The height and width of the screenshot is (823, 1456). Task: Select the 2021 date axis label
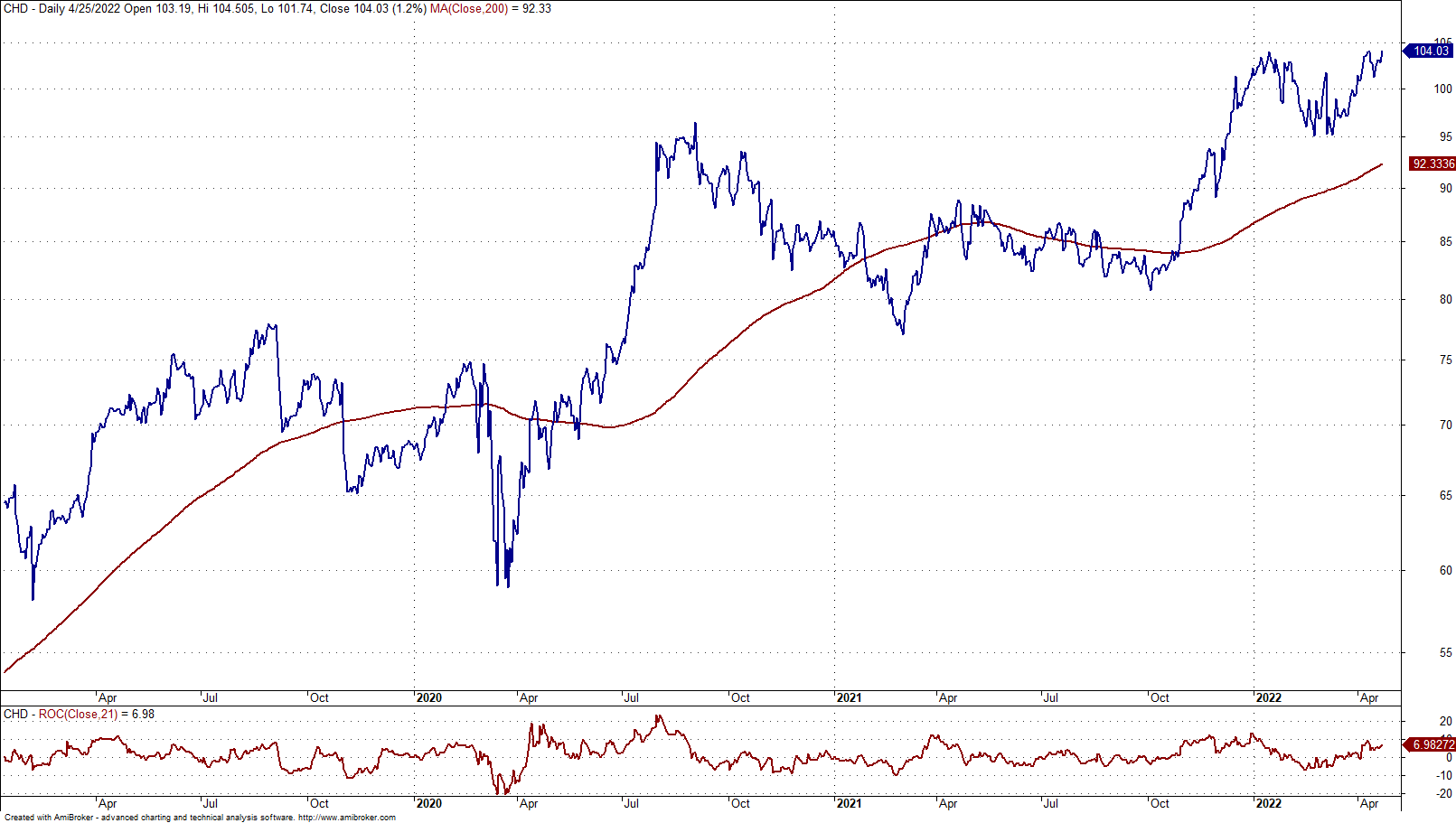coord(850,697)
